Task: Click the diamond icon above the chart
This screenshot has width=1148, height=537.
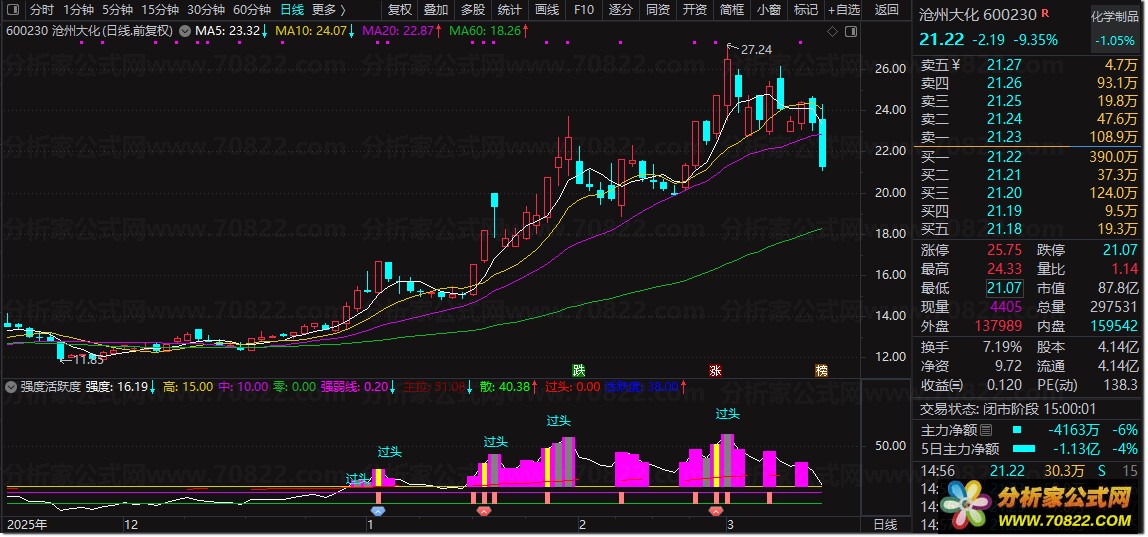Action: [x=832, y=32]
